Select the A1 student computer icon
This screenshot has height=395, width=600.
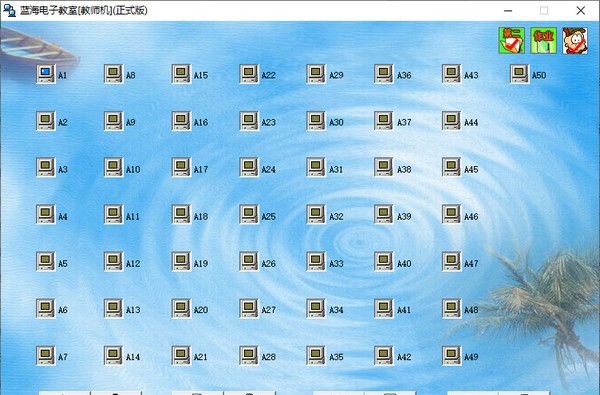(x=46, y=74)
